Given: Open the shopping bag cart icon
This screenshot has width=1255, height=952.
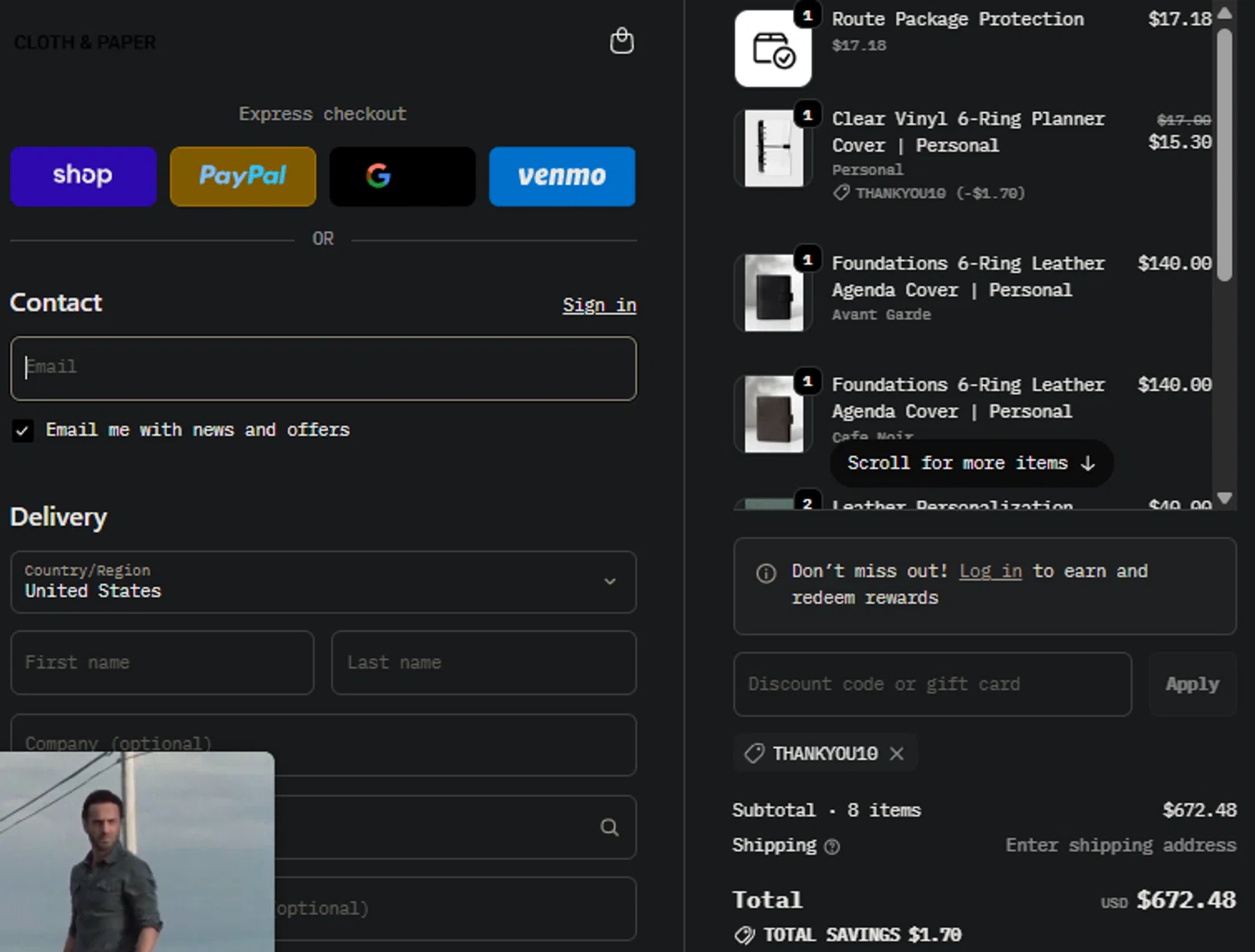Looking at the screenshot, I should 622,41.
